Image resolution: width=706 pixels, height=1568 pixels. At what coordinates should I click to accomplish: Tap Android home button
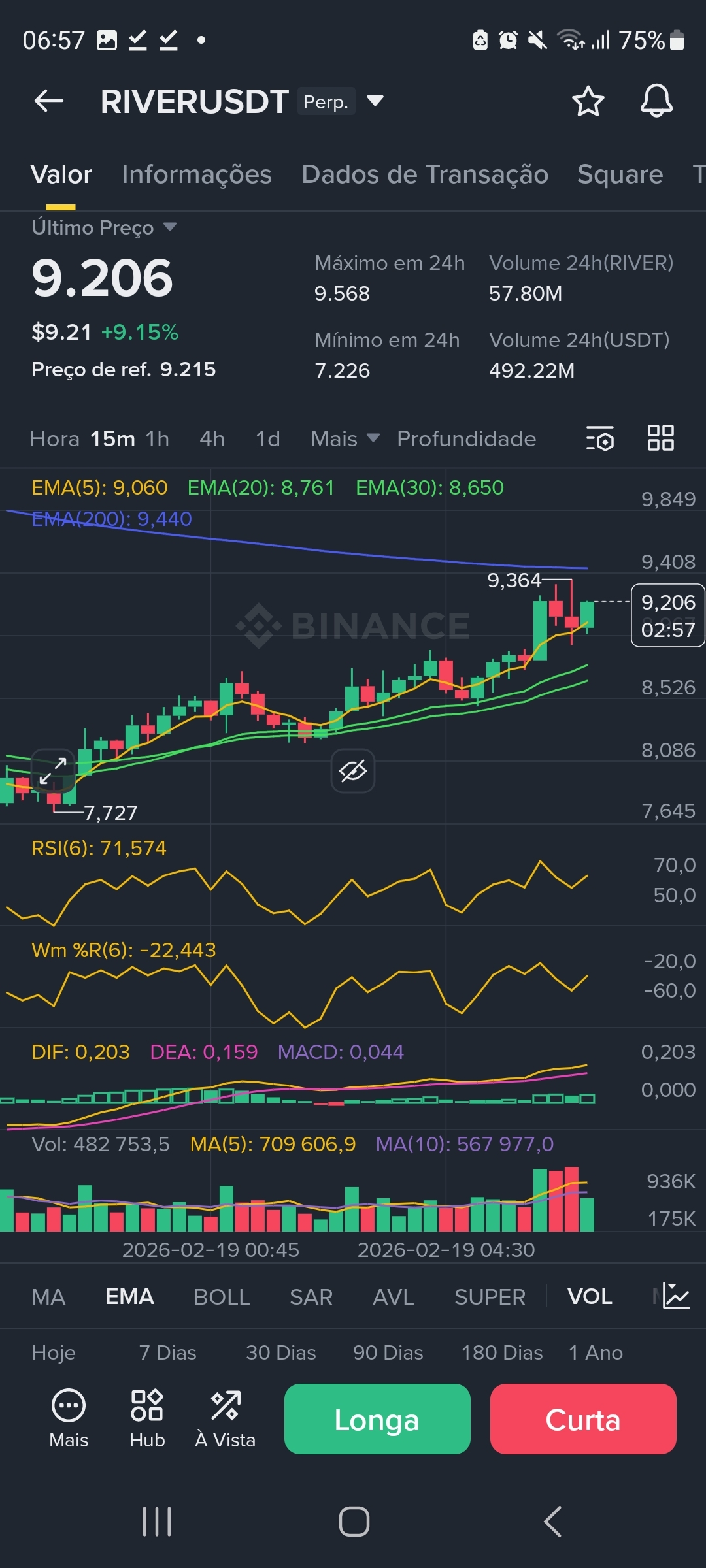354,1522
